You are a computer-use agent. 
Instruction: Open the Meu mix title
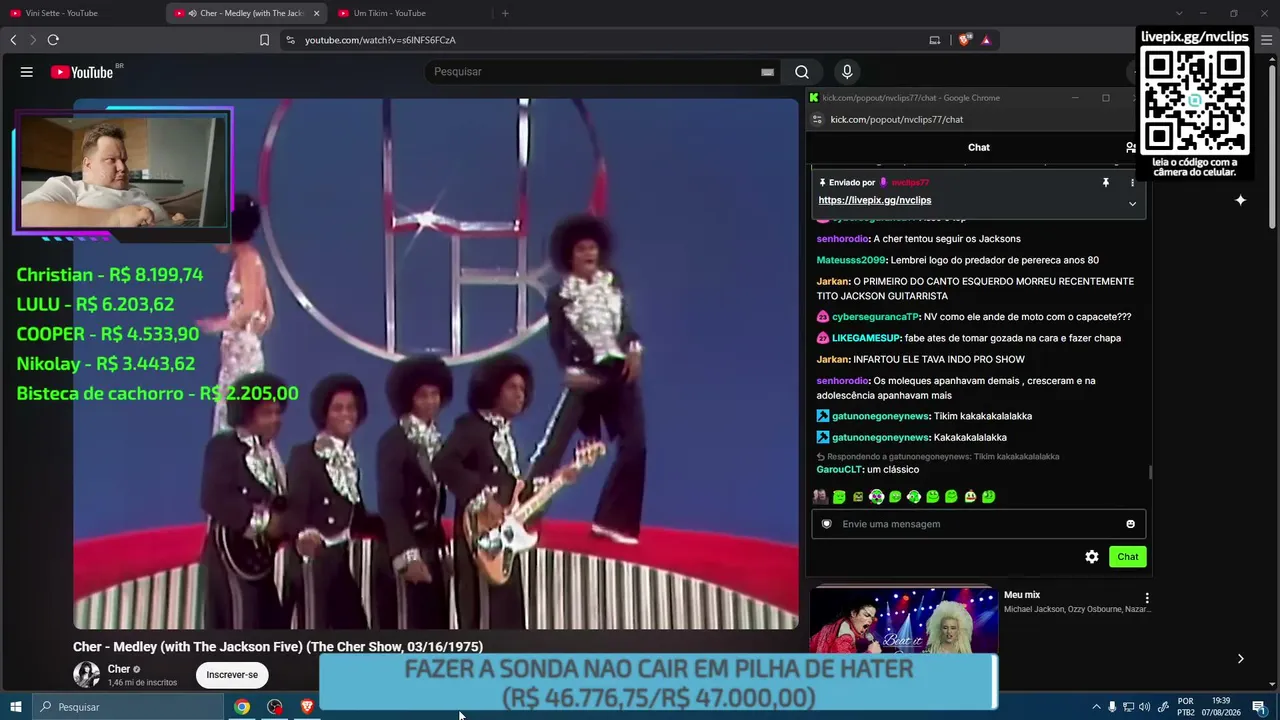(1022, 595)
